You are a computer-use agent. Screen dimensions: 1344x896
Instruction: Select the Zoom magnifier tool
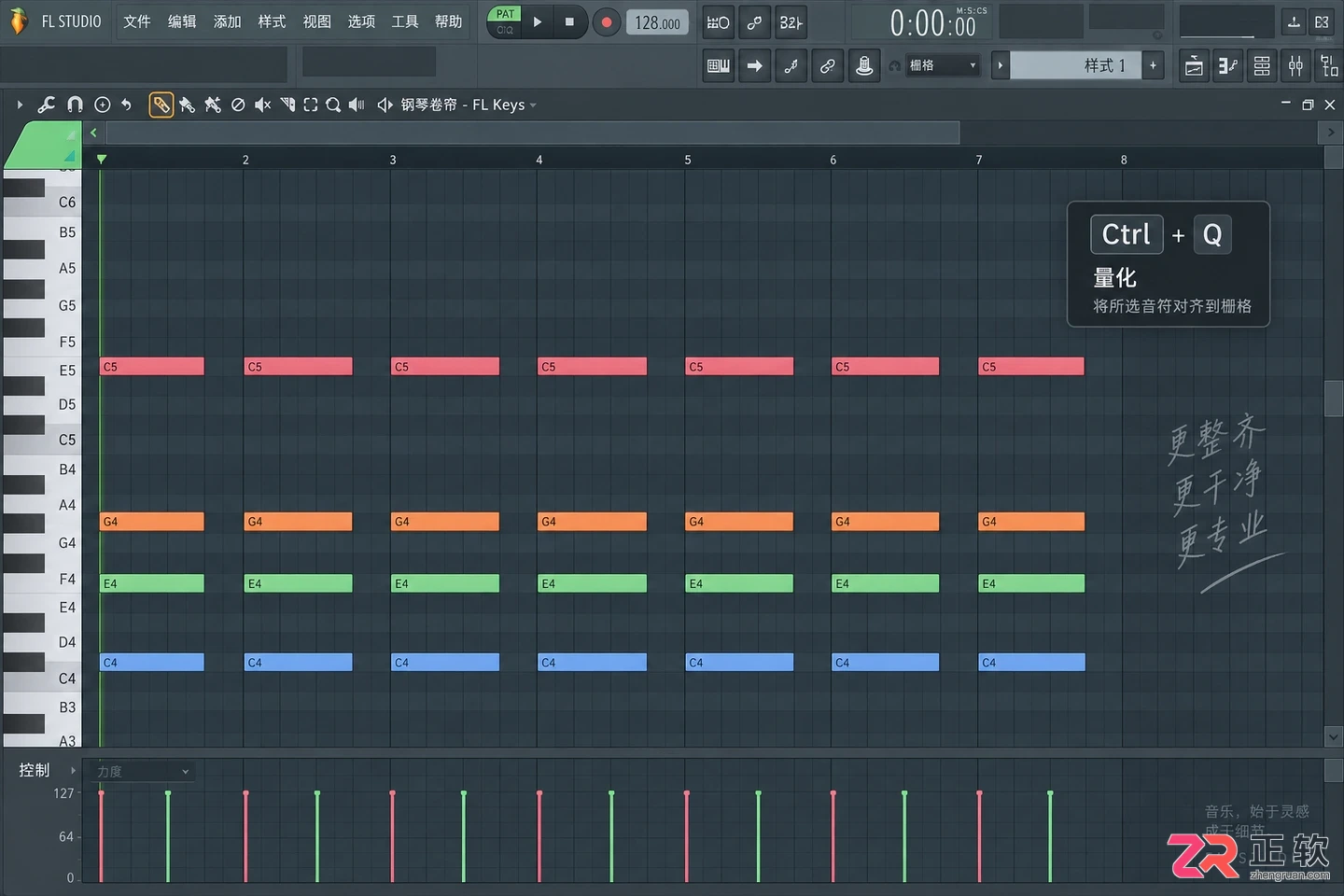pyautogui.click(x=333, y=105)
